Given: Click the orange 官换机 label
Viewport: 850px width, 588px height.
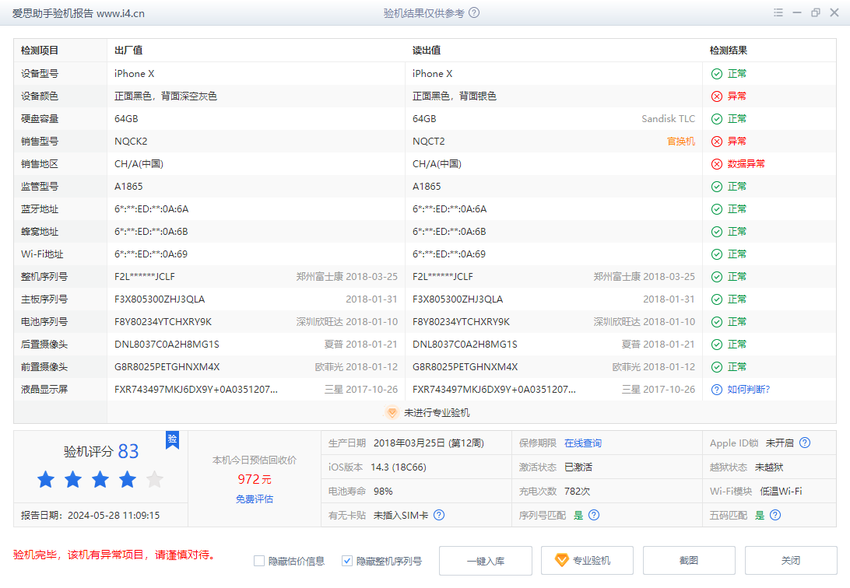Looking at the screenshot, I should point(681,141).
